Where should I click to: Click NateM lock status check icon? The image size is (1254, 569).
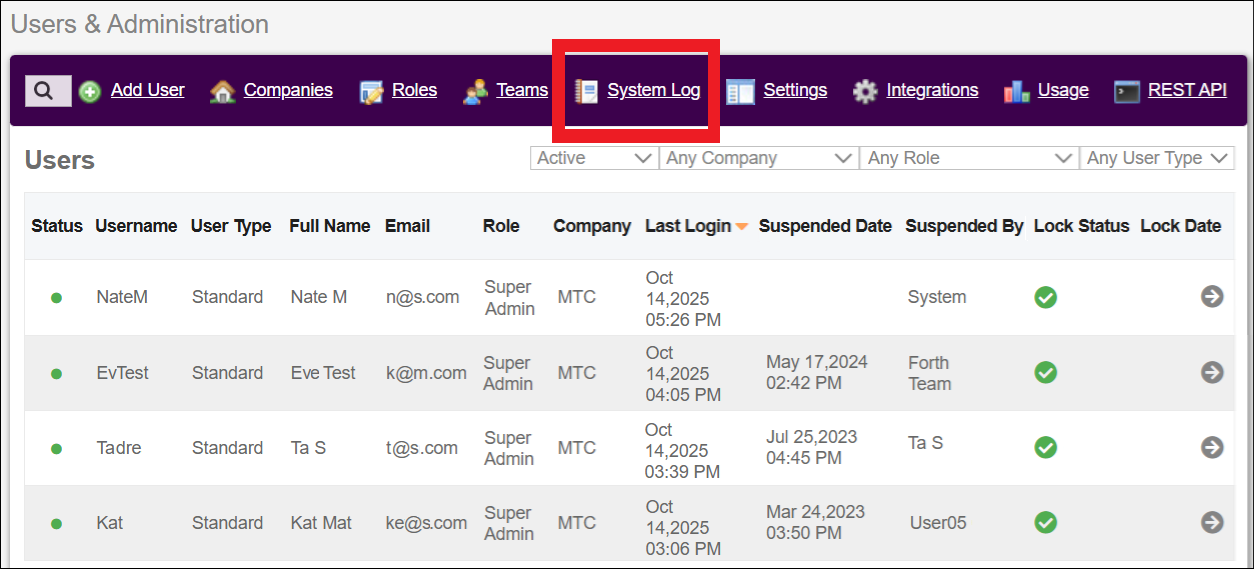[x=1046, y=297]
